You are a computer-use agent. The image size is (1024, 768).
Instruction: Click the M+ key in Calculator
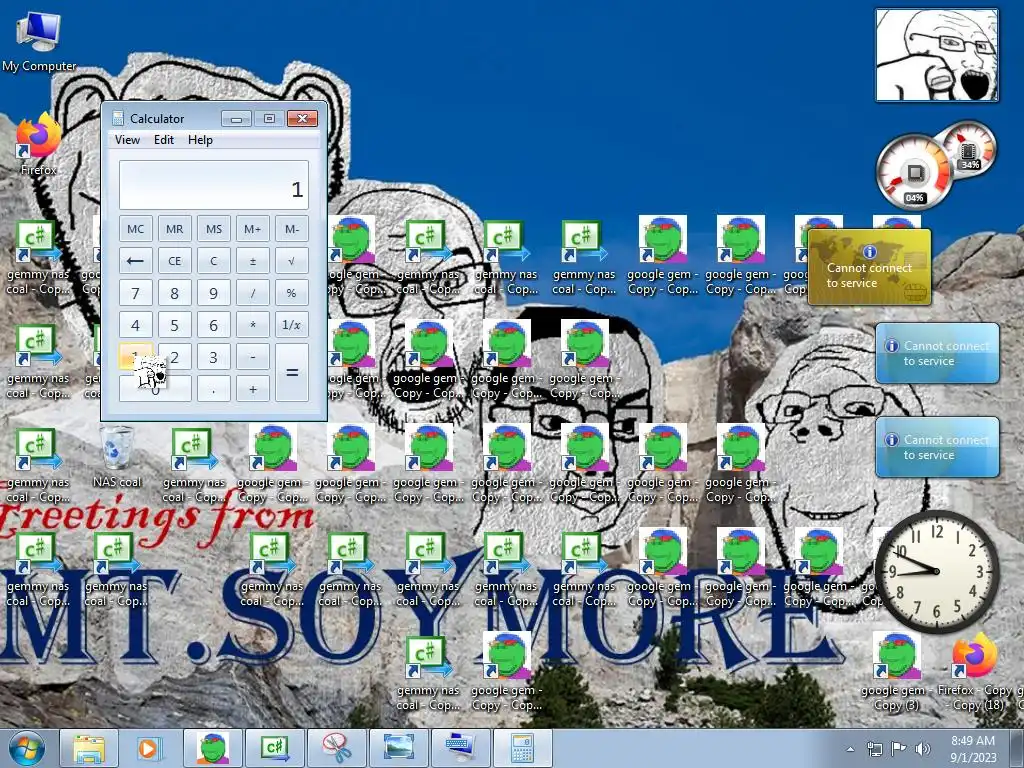[253, 229]
